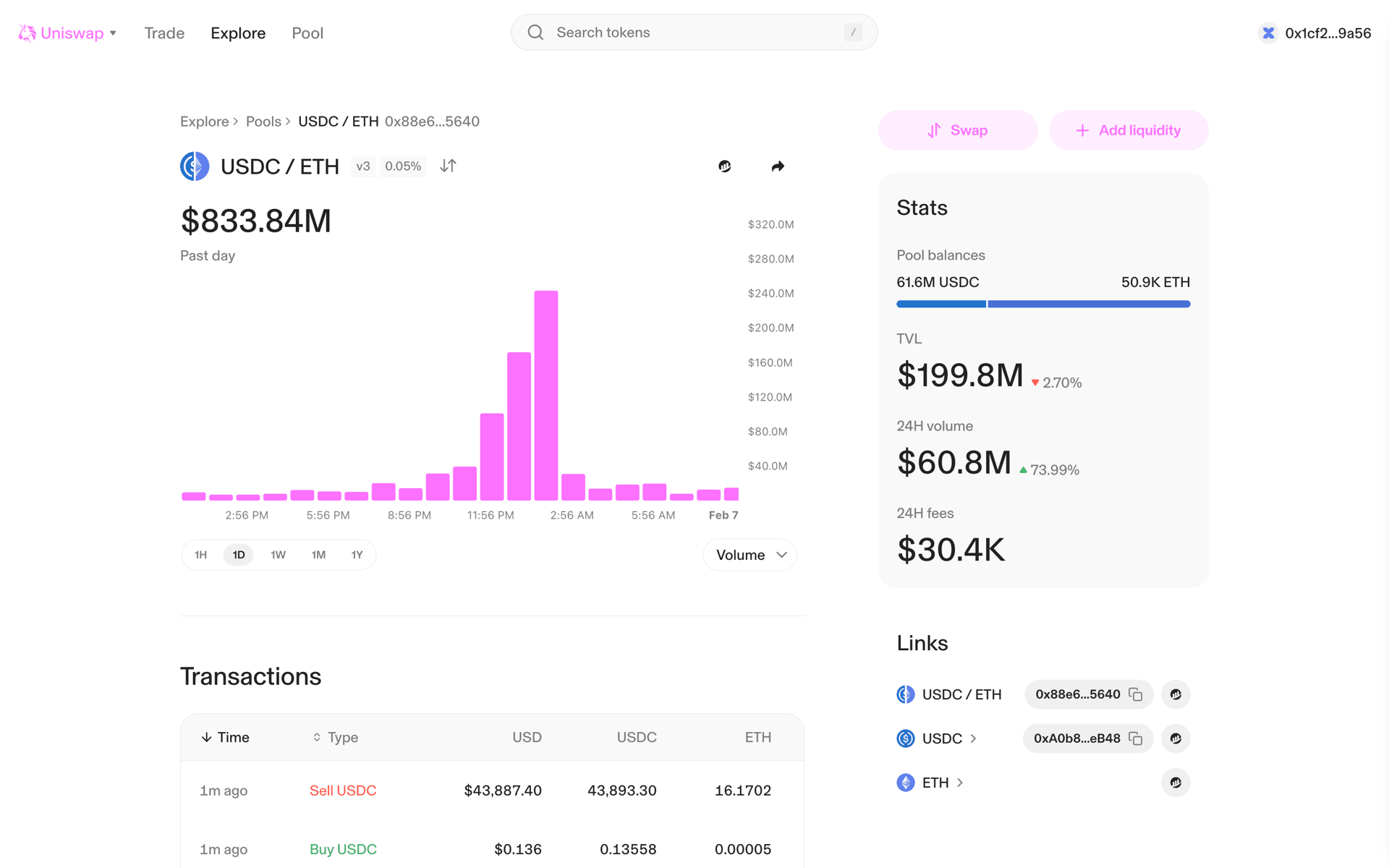Select the 1H time range
This screenshot has width=1389, height=868.
pos(200,555)
